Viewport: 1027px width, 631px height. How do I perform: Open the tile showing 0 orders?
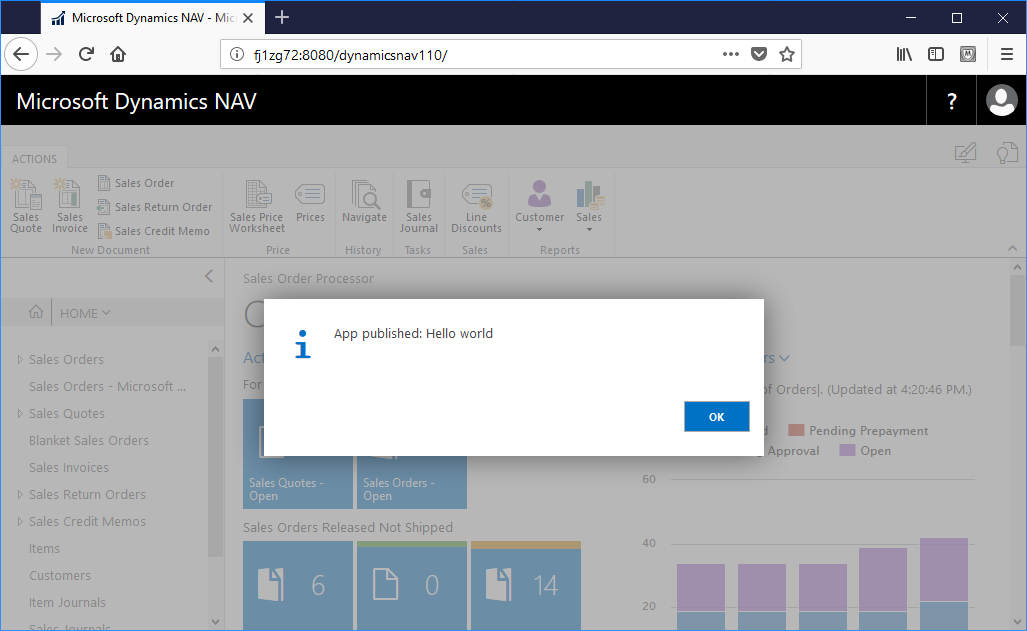pyautogui.click(x=412, y=586)
